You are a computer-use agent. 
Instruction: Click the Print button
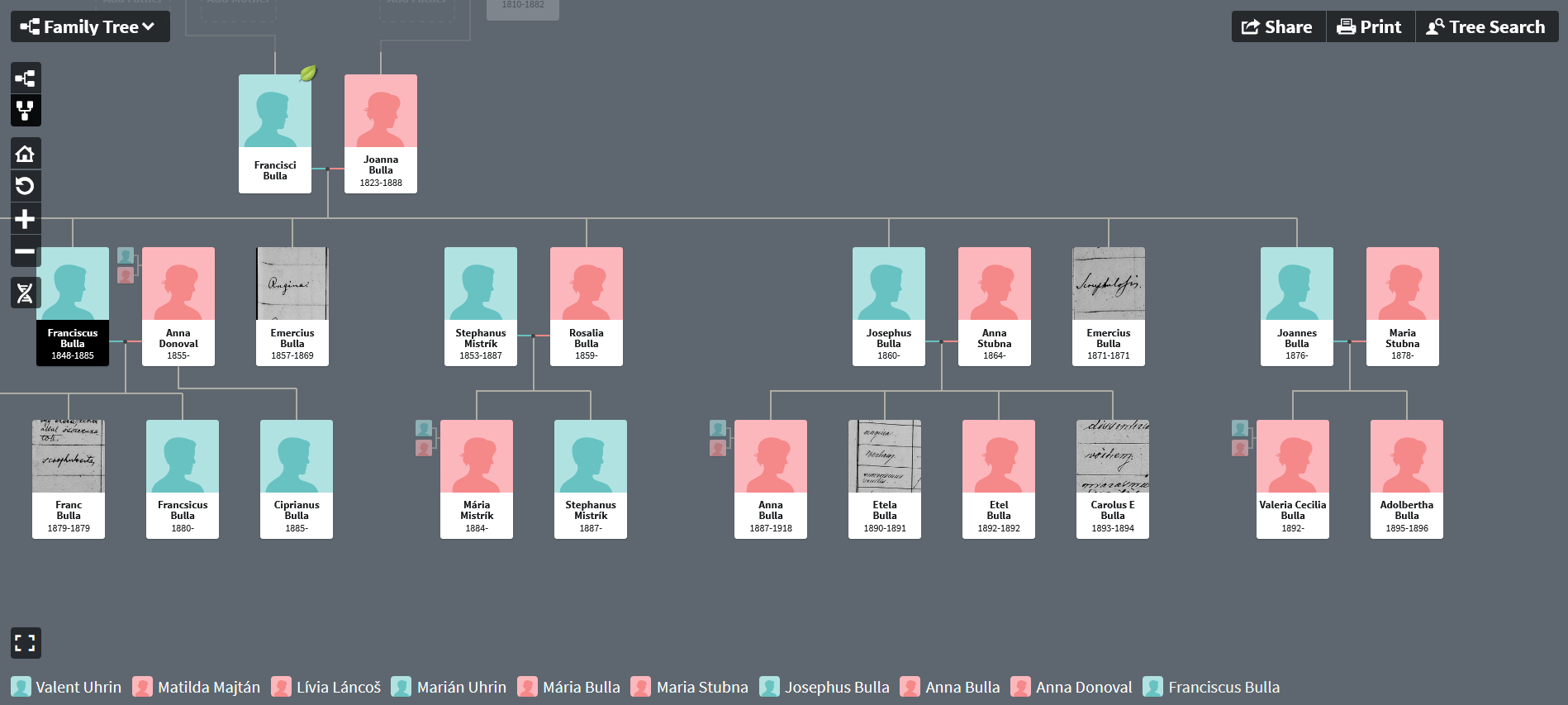click(1370, 26)
